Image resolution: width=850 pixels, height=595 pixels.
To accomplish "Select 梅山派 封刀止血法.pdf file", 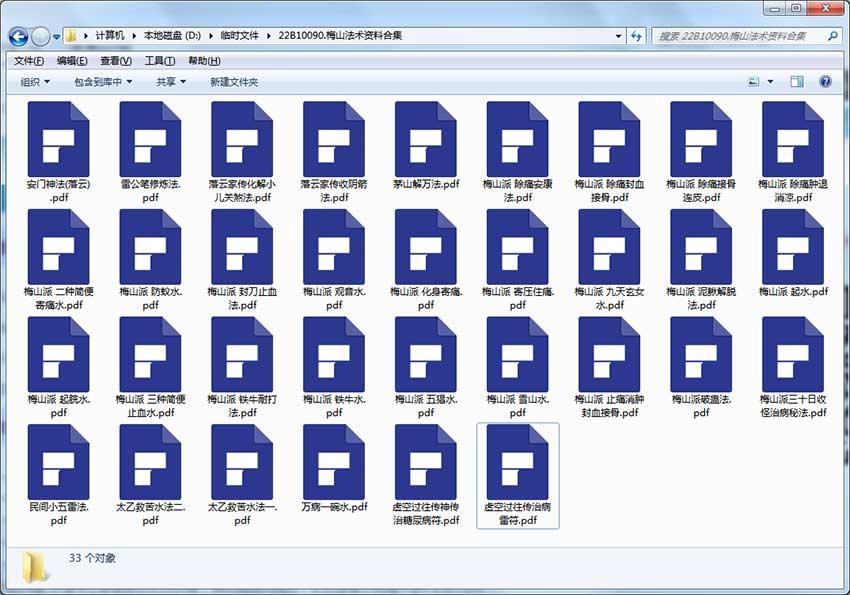I will pyautogui.click(x=242, y=260).
